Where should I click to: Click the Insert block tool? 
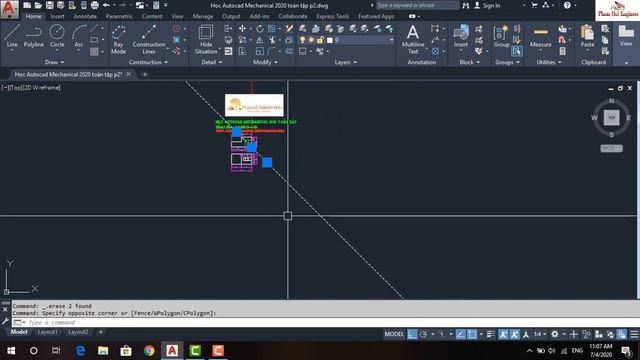tap(461, 36)
